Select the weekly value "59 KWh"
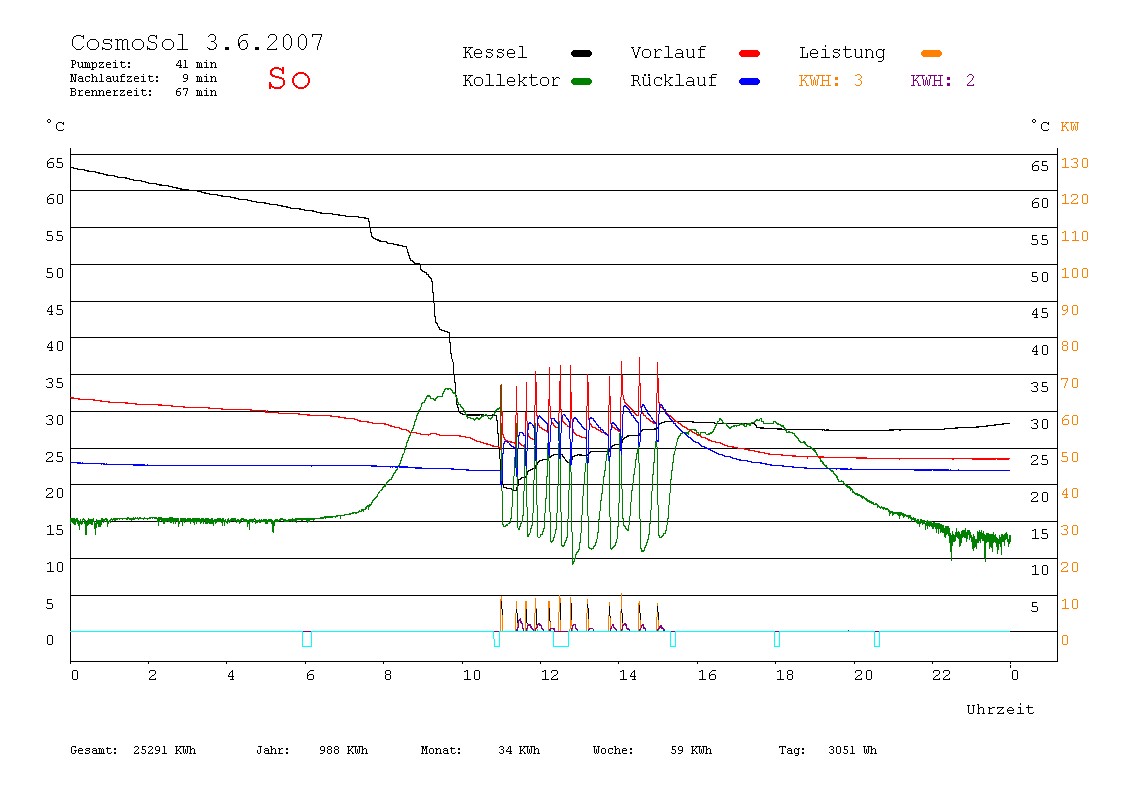1148x812 pixels. pyautogui.click(x=691, y=750)
